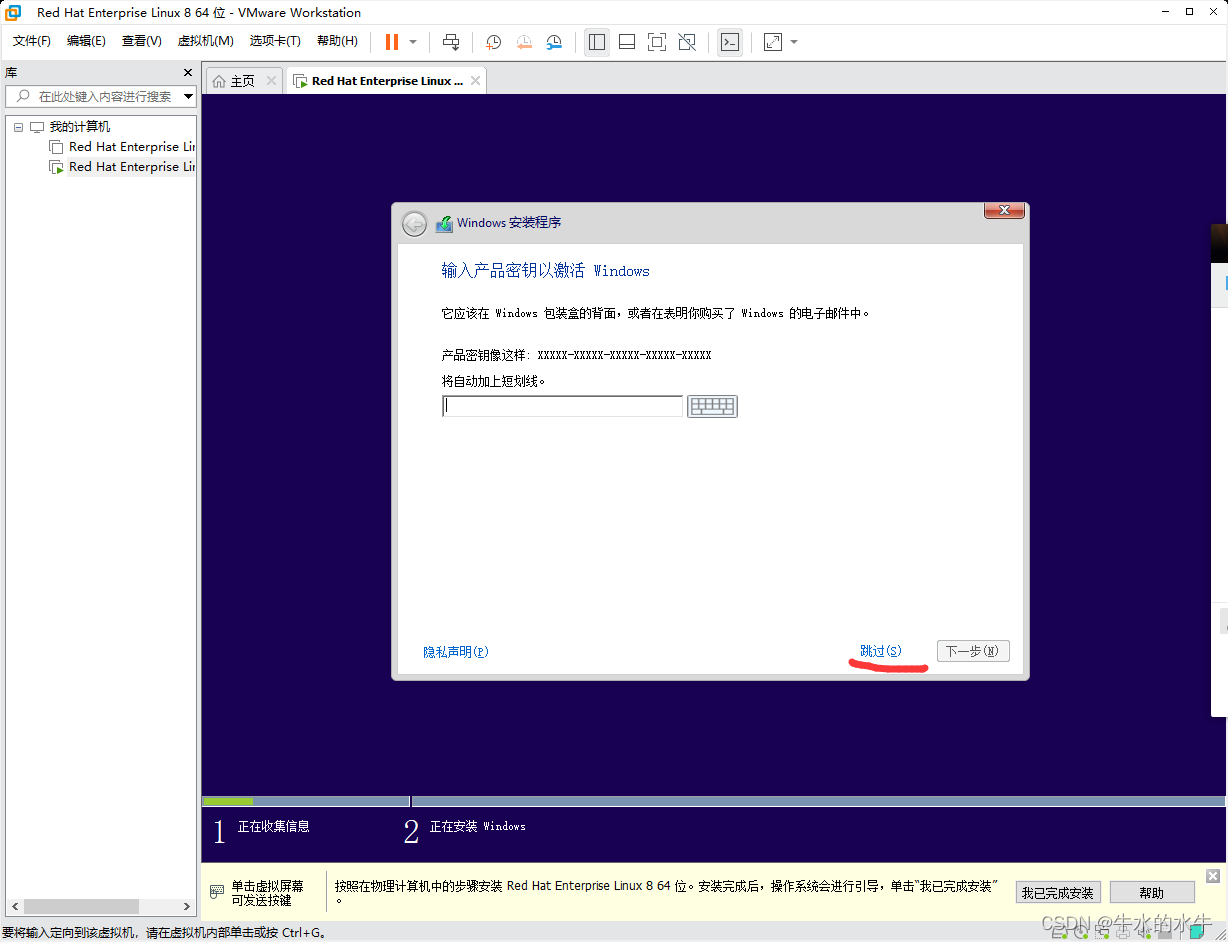Click the 跳过(S) skip link
Viewport: 1228px width, 942px height.
(x=880, y=652)
